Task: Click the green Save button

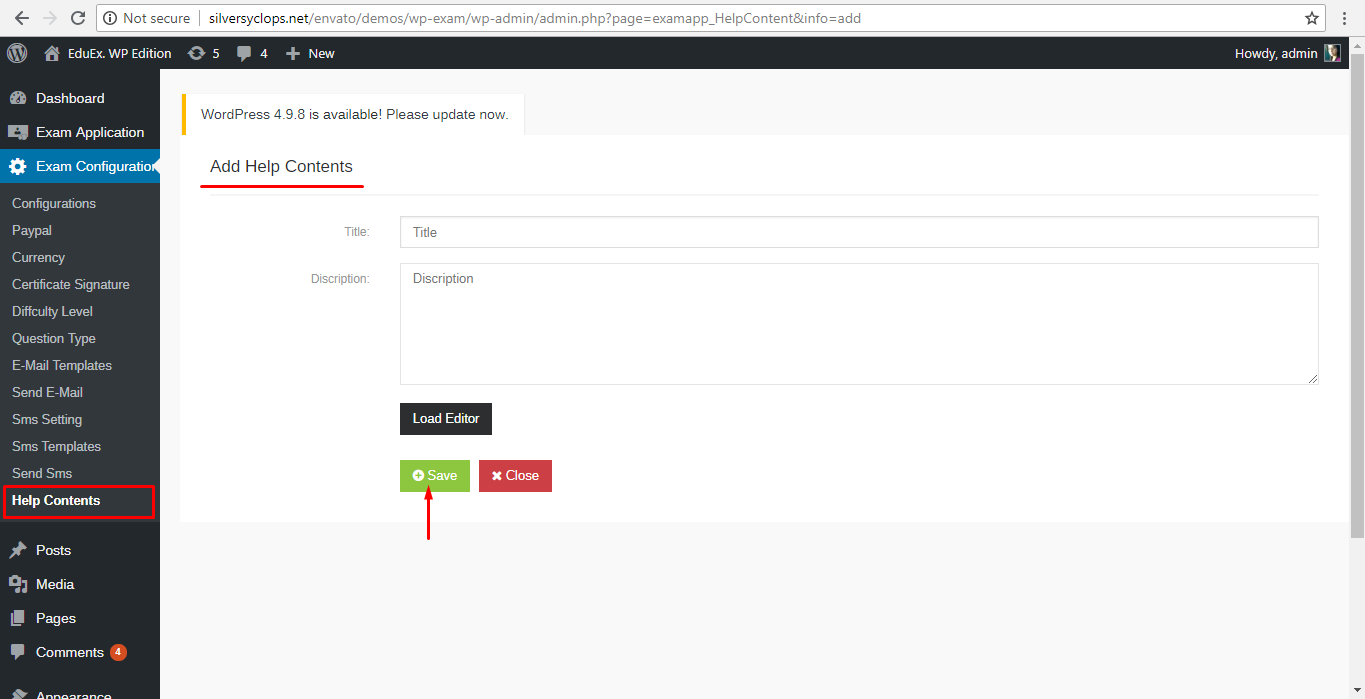Action: pos(435,476)
